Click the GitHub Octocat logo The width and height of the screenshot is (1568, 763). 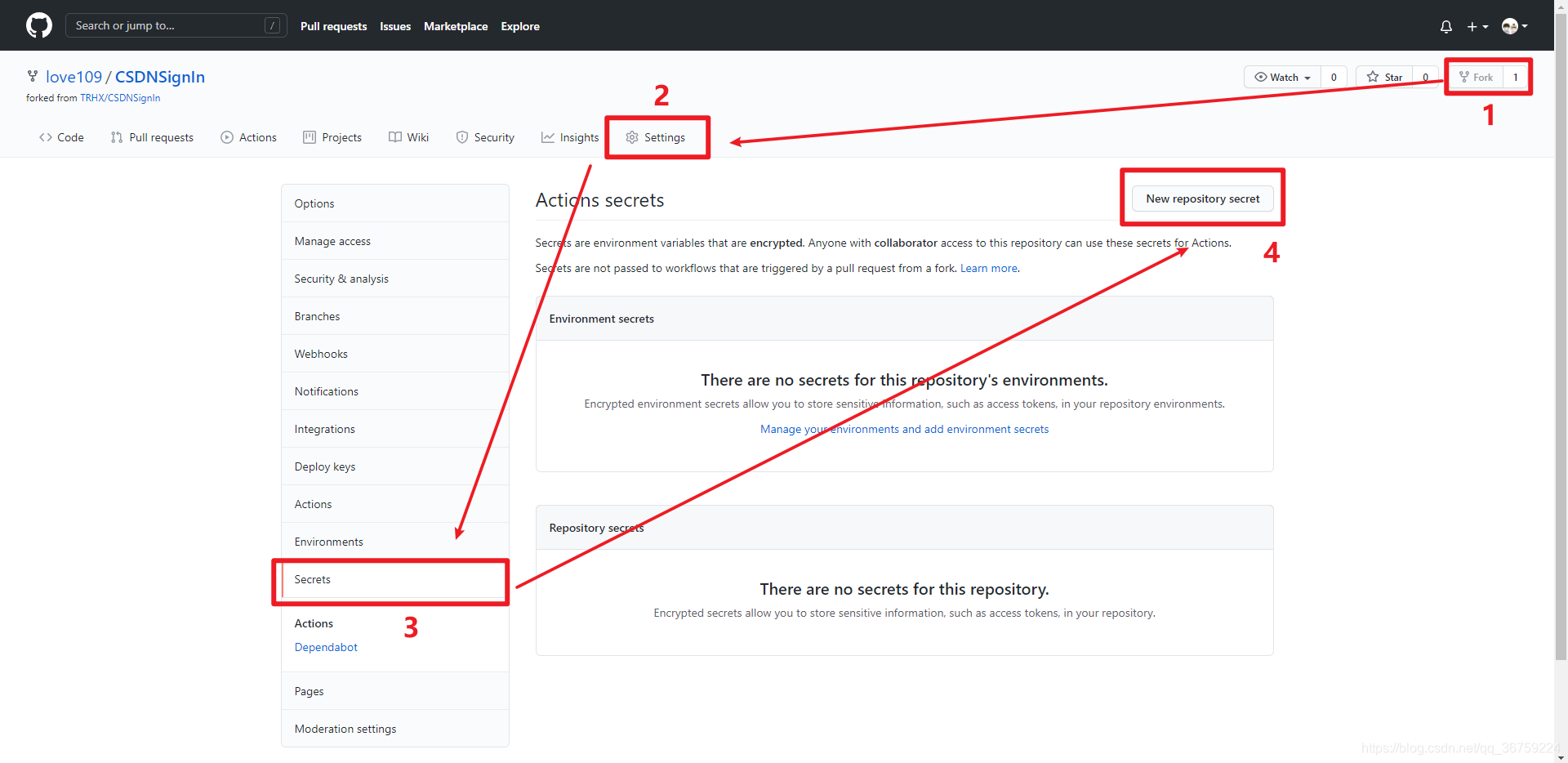tap(39, 25)
